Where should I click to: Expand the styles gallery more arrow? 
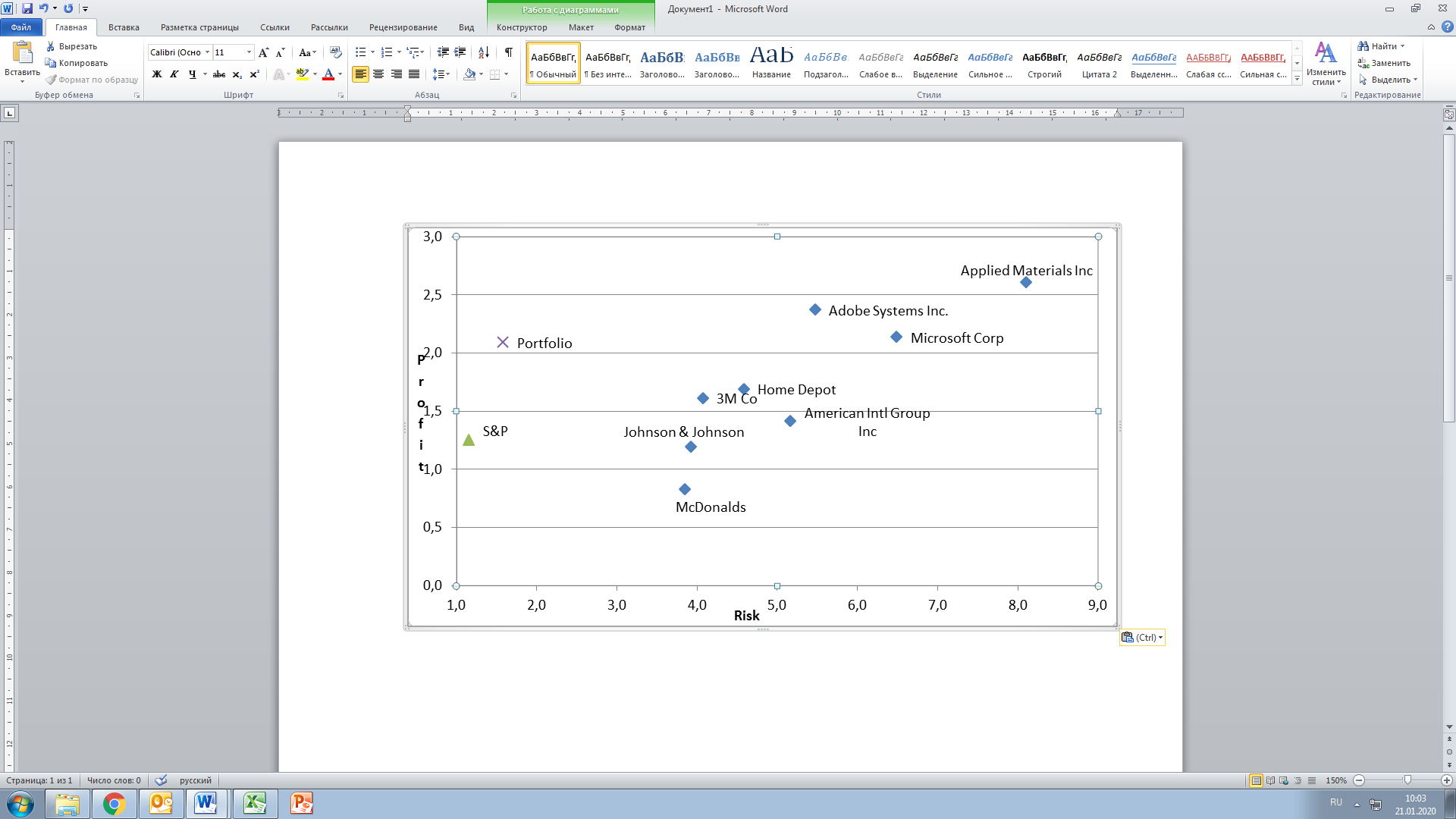click(x=1298, y=79)
